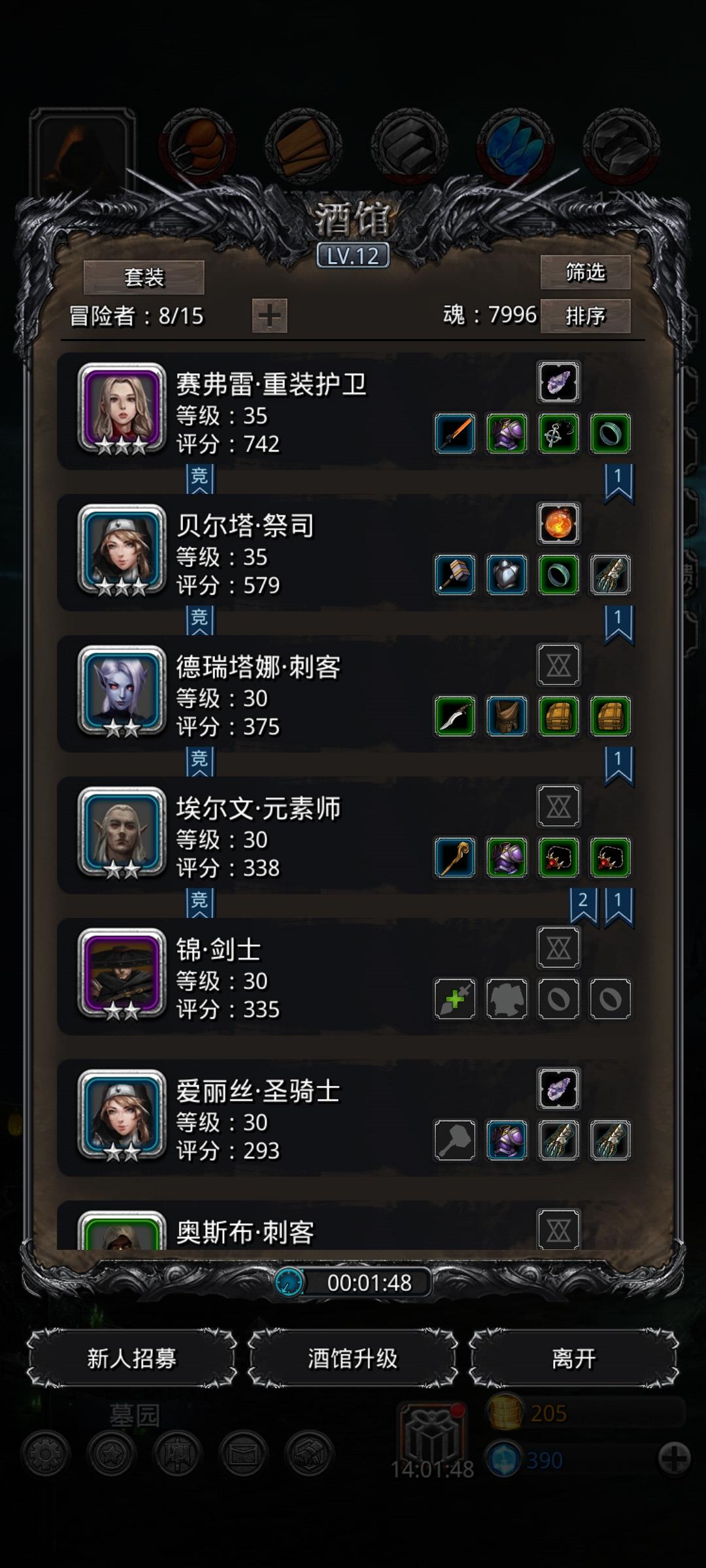Screen dimensions: 706x1568
Task: Click the 酒馆升级 tavern upgrade button
Action: pos(352,1358)
